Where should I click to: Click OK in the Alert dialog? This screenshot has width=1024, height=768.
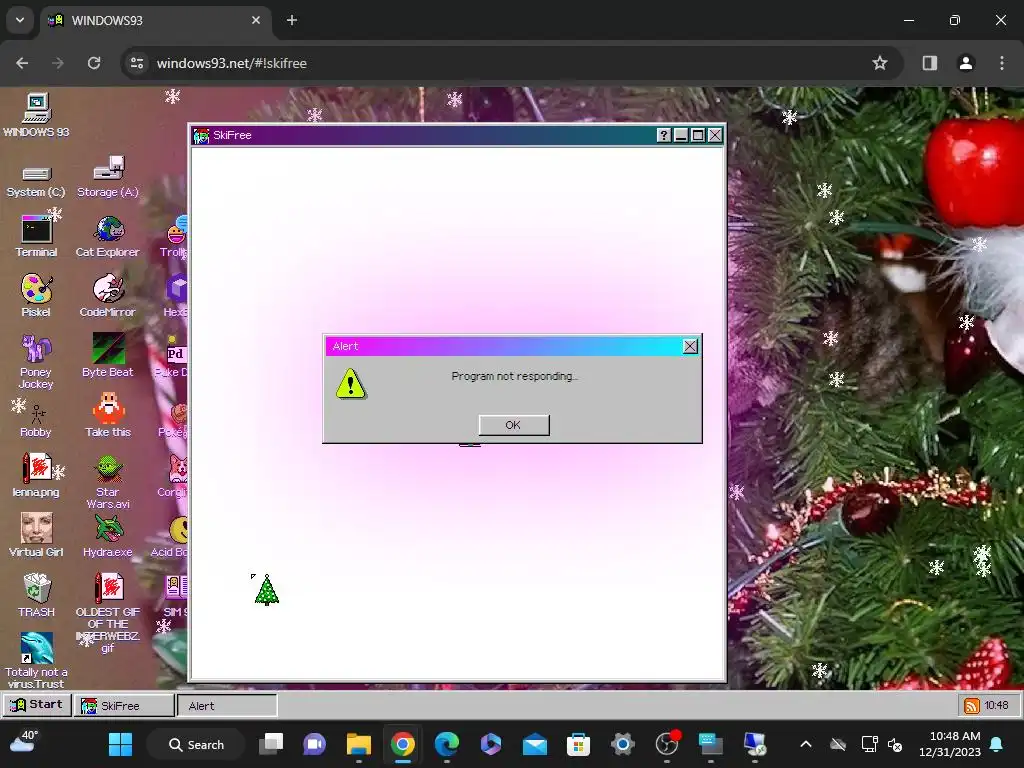(x=514, y=425)
